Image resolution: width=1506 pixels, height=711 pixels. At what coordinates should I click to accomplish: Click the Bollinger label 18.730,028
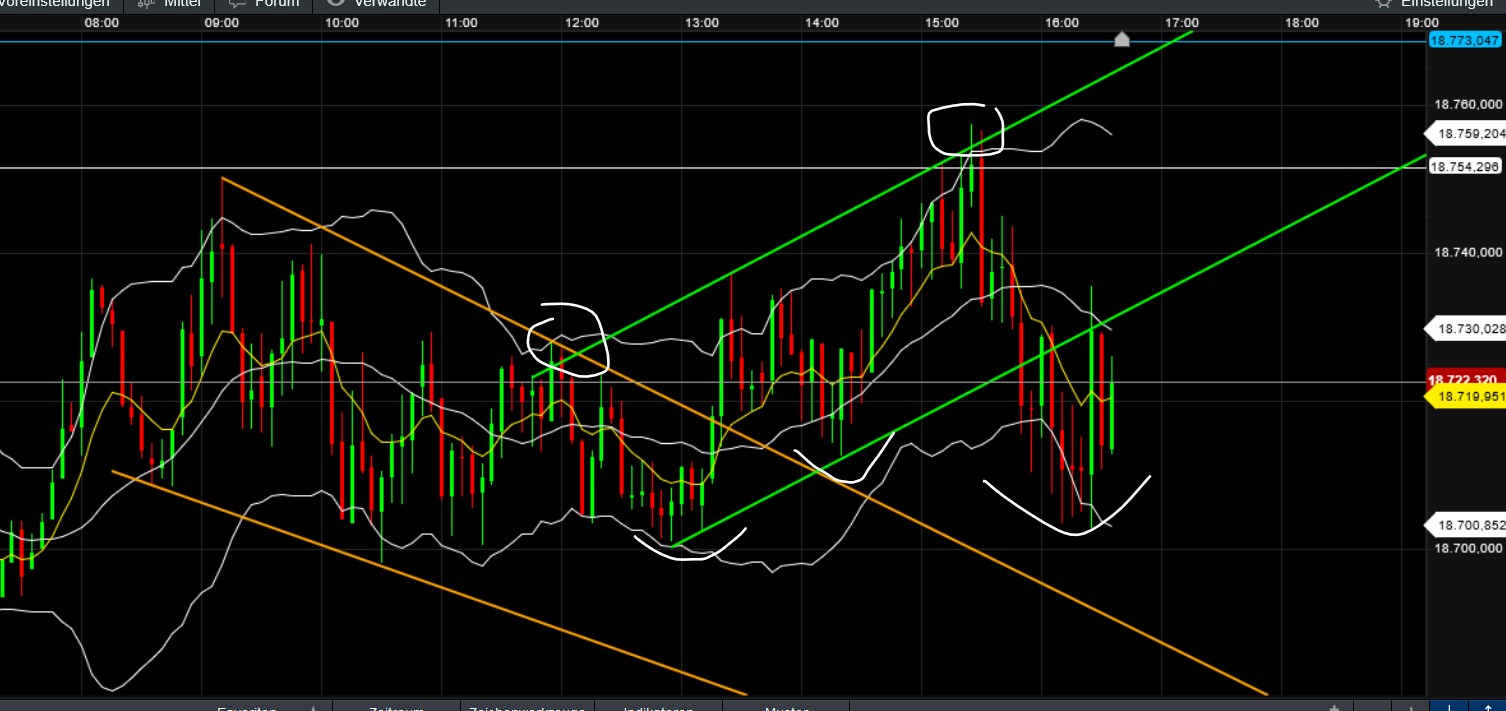1464,328
